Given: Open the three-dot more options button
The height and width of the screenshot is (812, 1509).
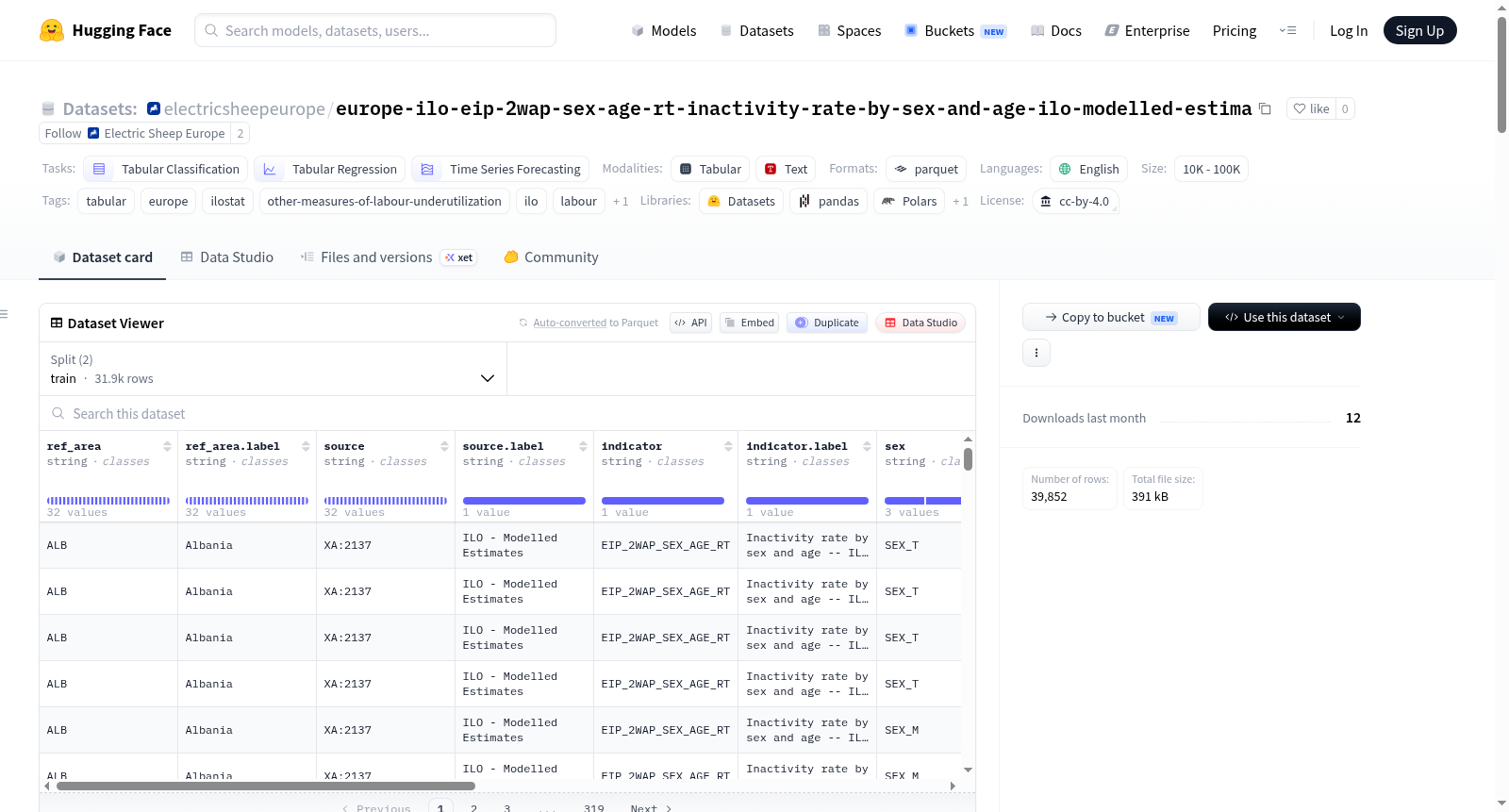Looking at the screenshot, I should (x=1036, y=353).
